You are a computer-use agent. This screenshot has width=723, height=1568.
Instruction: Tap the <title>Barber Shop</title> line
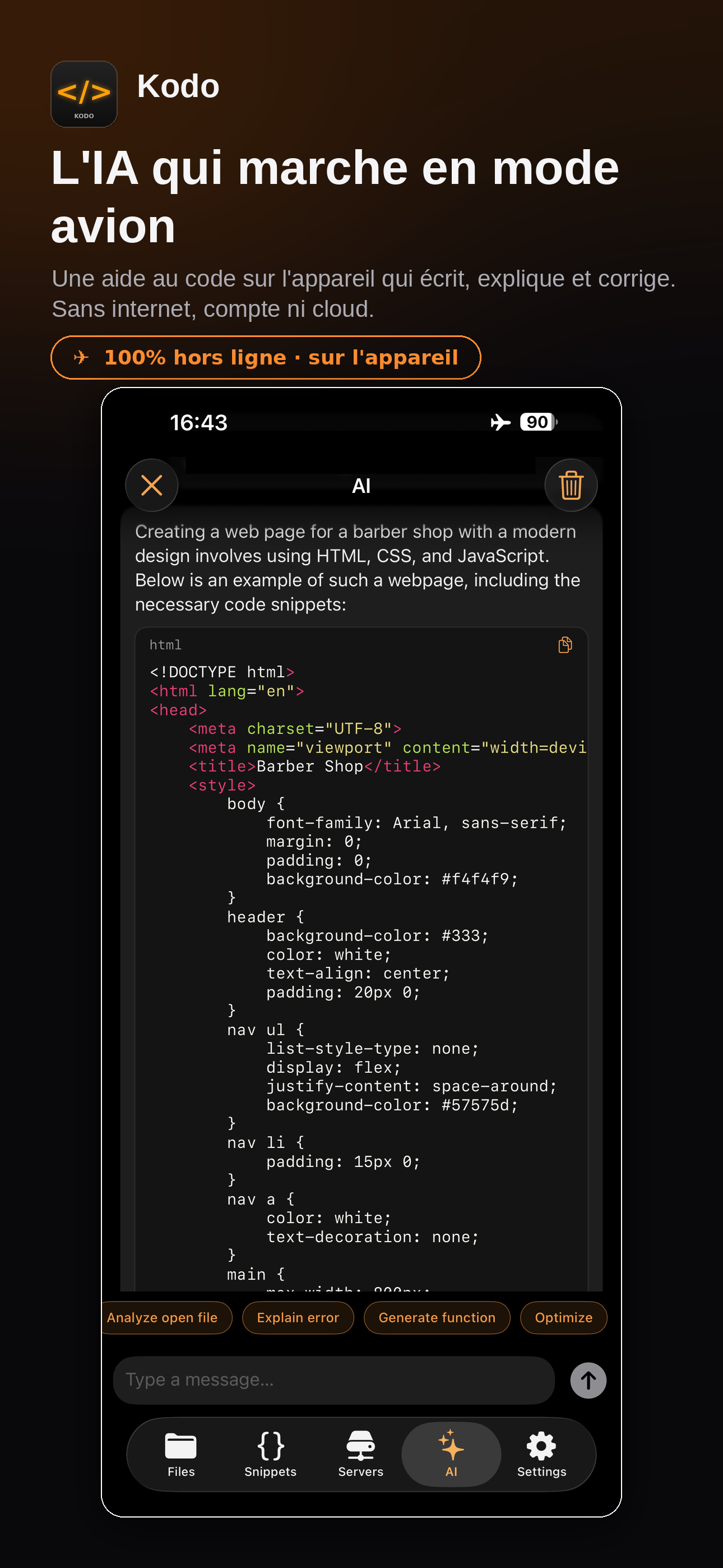314,767
